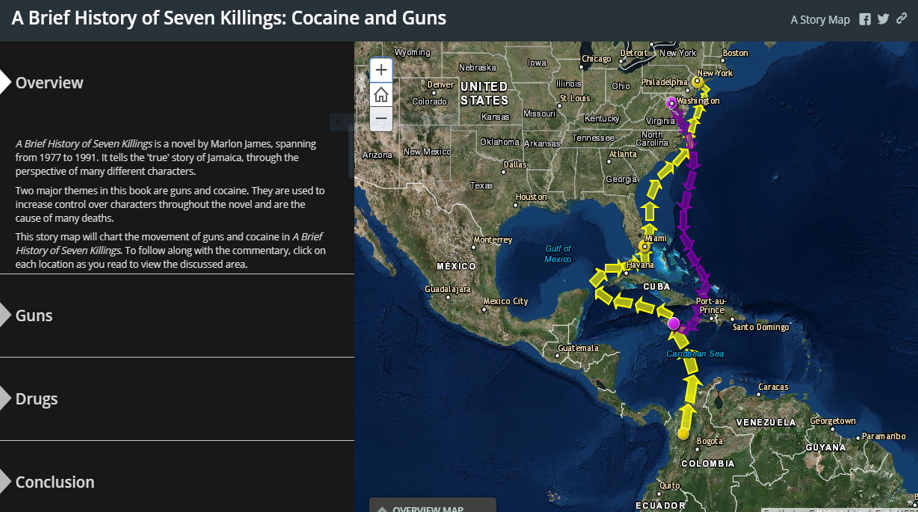918x512 pixels.
Task: Select the Washington purple marker
Action: pos(672,104)
